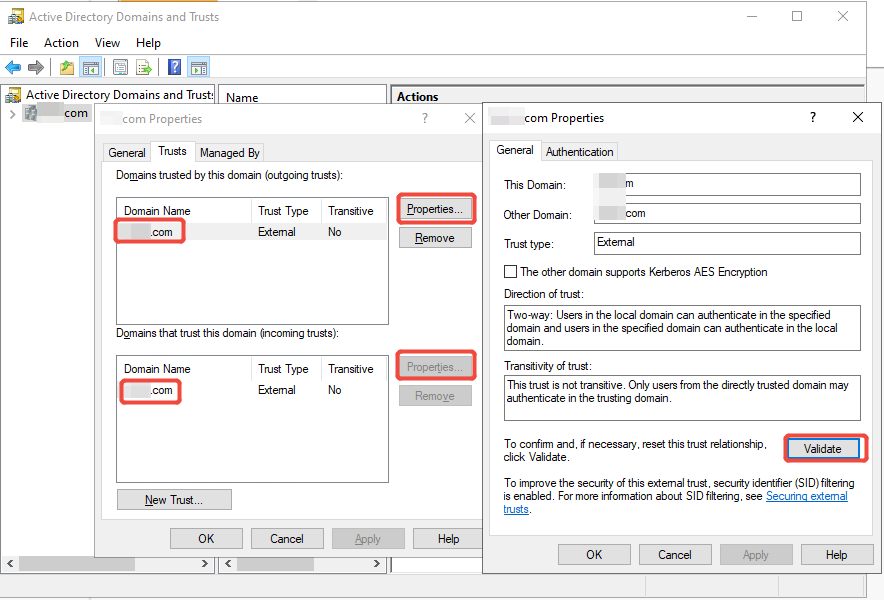The image size is (884, 600).
Task: Select General tab in trust Properties dialog
Action: [x=515, y=150]
